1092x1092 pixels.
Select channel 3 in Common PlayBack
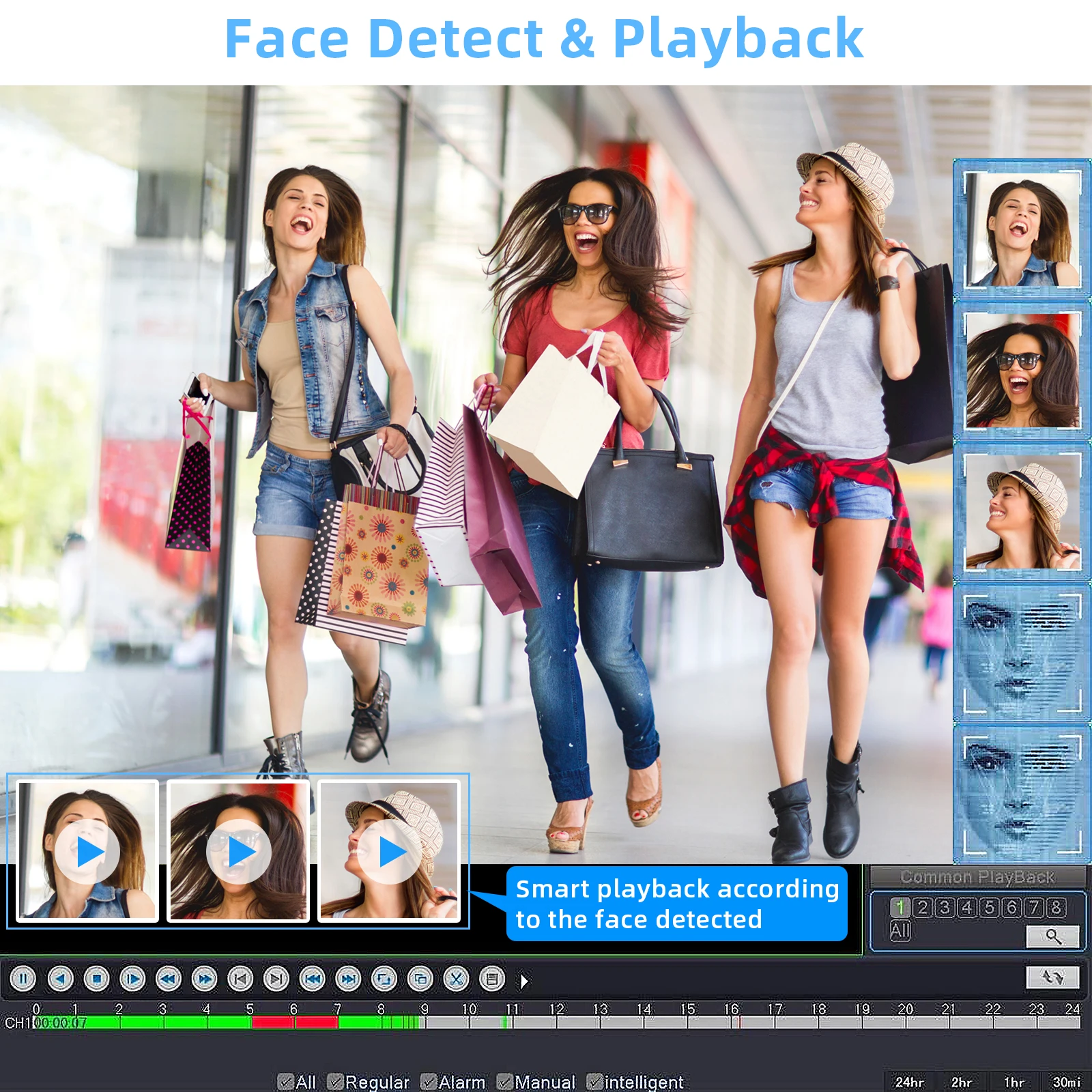pos(945,907)
